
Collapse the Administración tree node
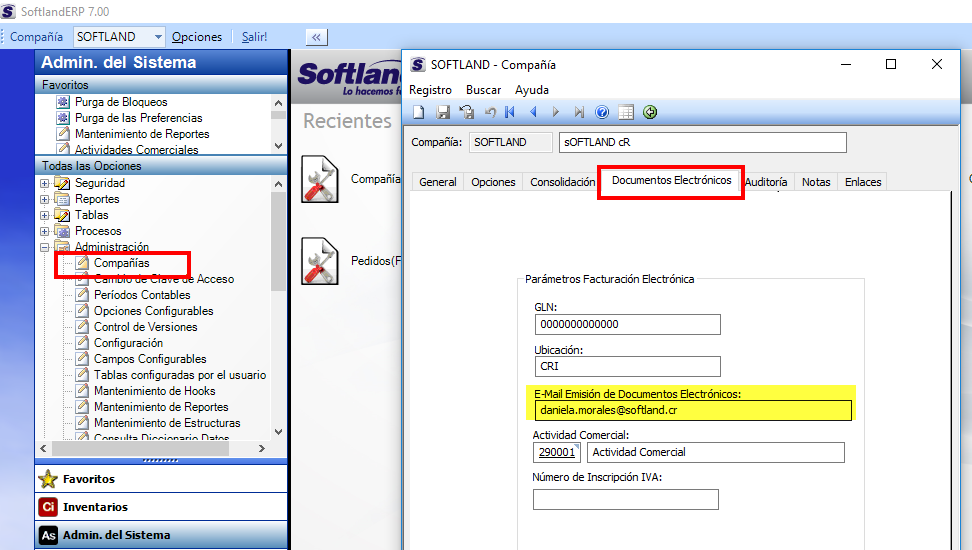pyautogui.click(x=45, y=247)
